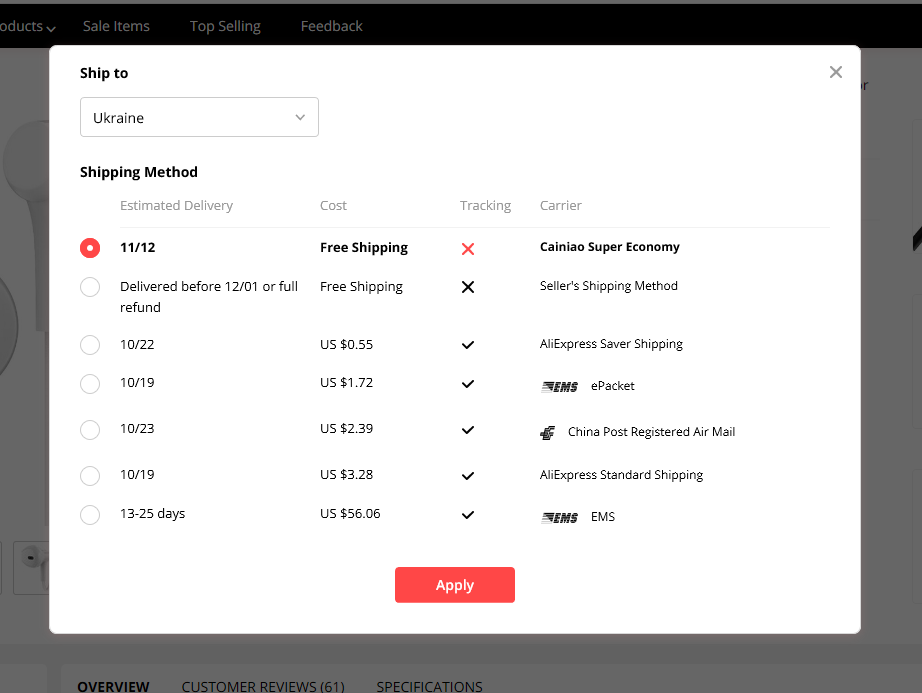
Task: Select China Post Registered Air Mail radio button
Action: (x=90, y=430)
